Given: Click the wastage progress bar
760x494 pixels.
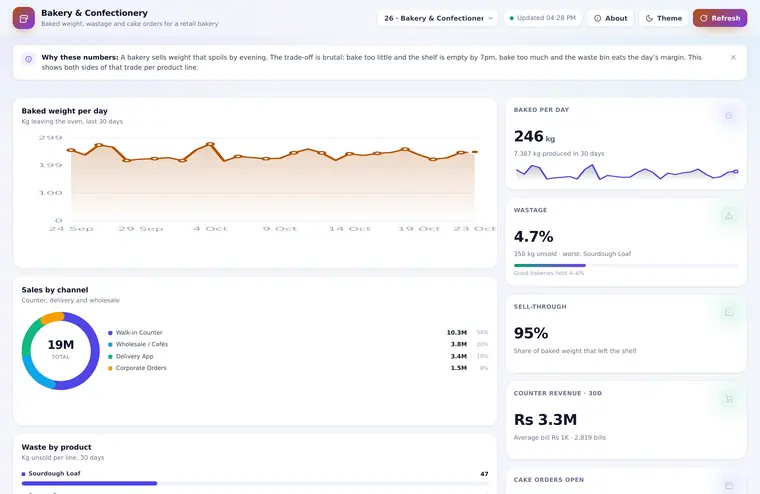Looking at the screenshot, I should [x=626, y=265].
